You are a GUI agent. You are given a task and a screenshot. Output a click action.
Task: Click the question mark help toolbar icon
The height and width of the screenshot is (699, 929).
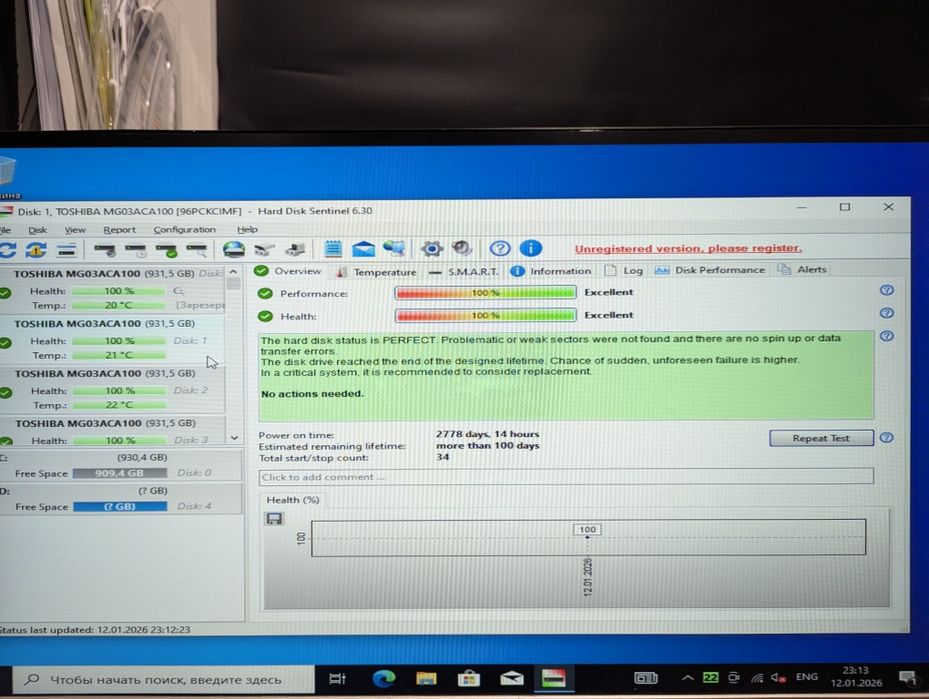[500, 248]
